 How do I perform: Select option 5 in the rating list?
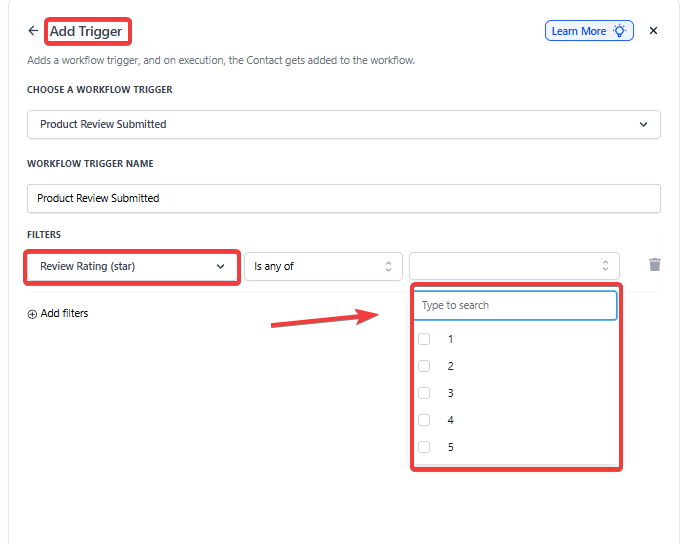(451, 447)
